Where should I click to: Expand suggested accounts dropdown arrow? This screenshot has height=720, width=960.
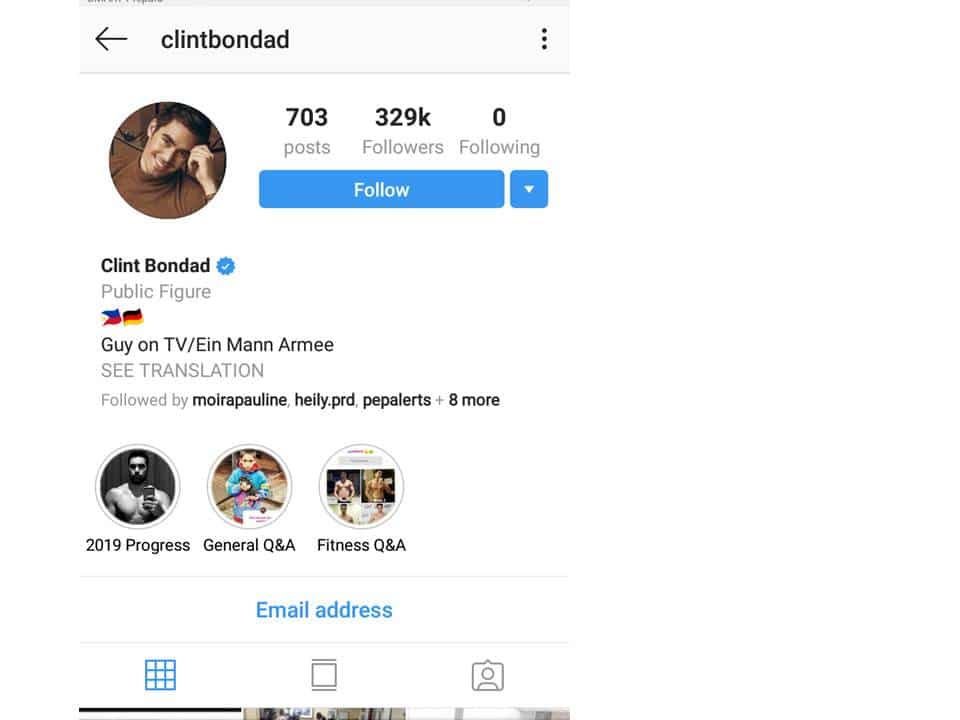click(x=529, y=189)
